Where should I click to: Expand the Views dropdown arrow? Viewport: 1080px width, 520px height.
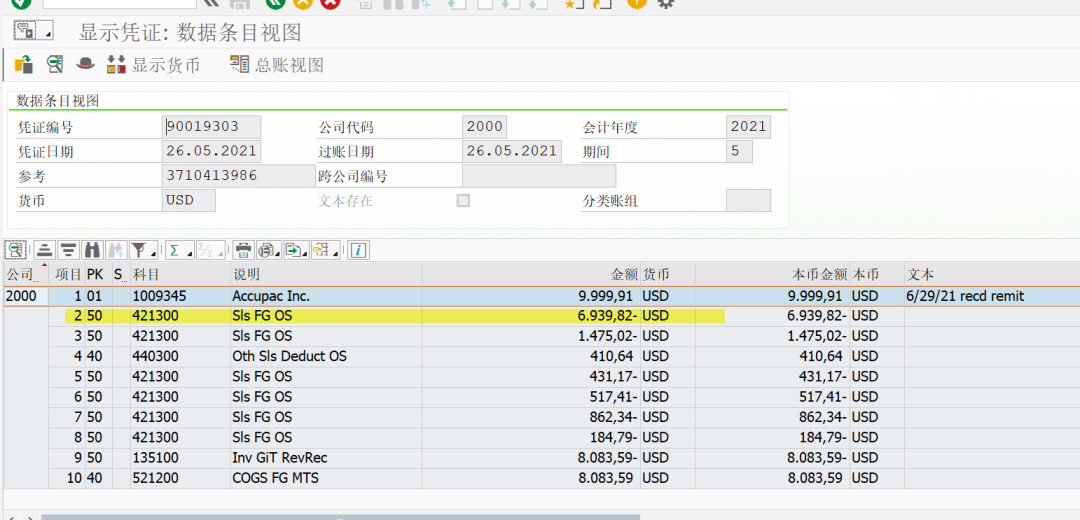[x=278, y=253]
